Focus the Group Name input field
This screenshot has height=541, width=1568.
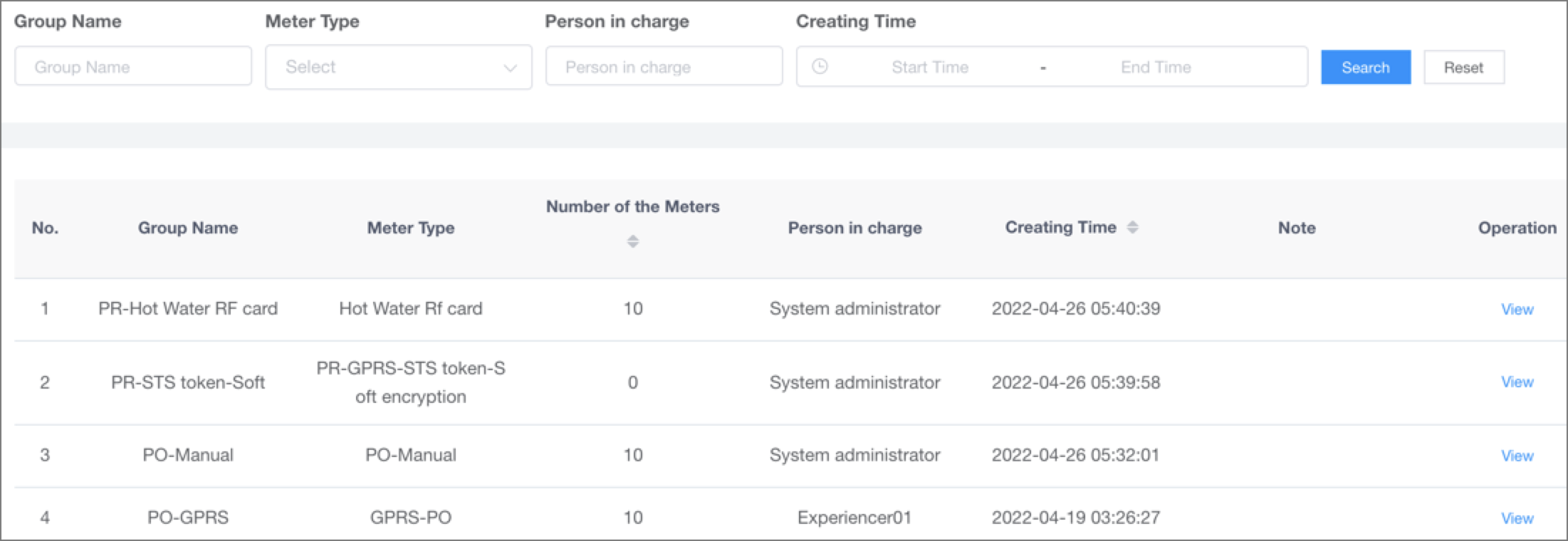coord(133,66)
